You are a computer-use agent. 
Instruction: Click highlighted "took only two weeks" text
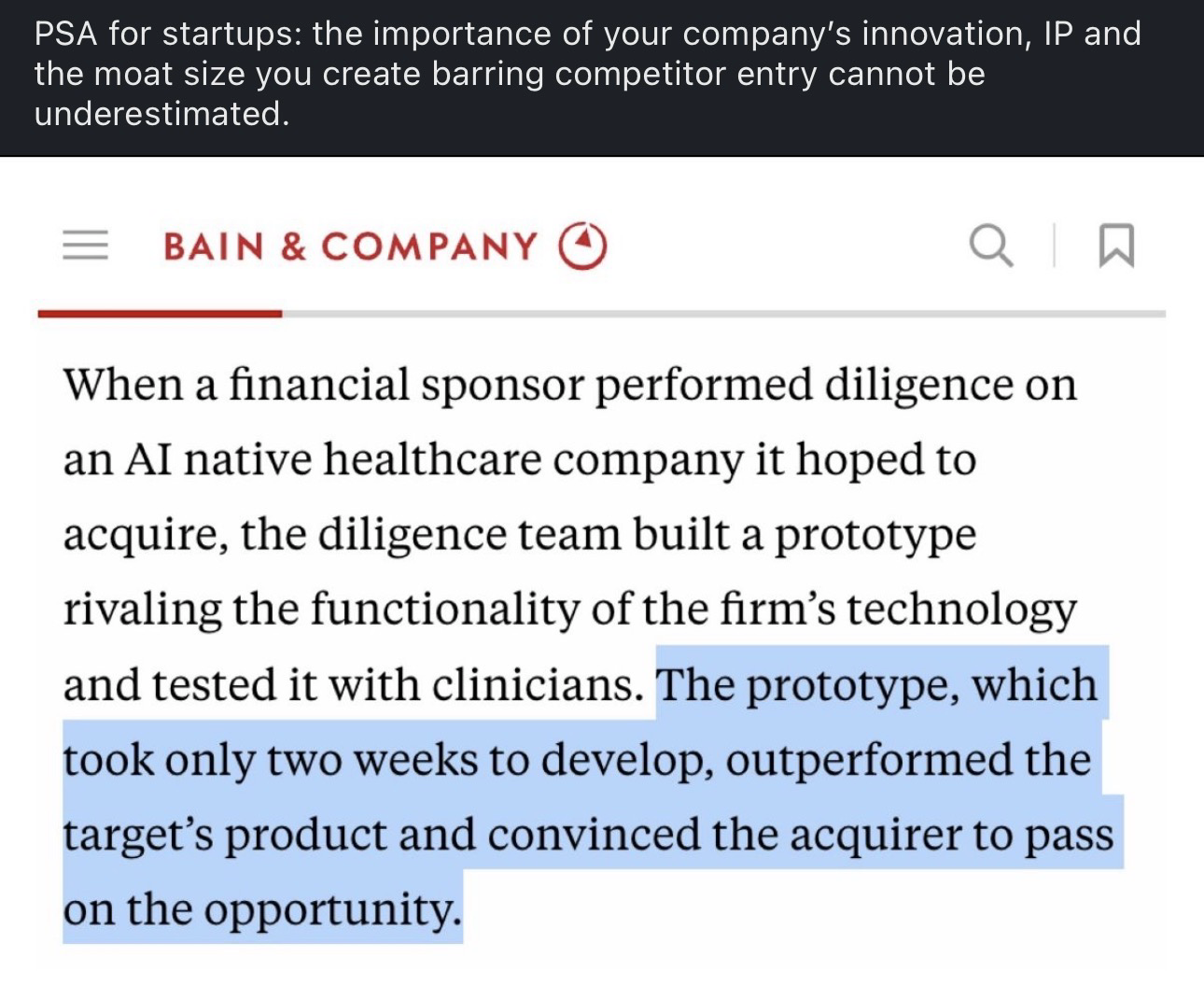click(x=271, y=760)
